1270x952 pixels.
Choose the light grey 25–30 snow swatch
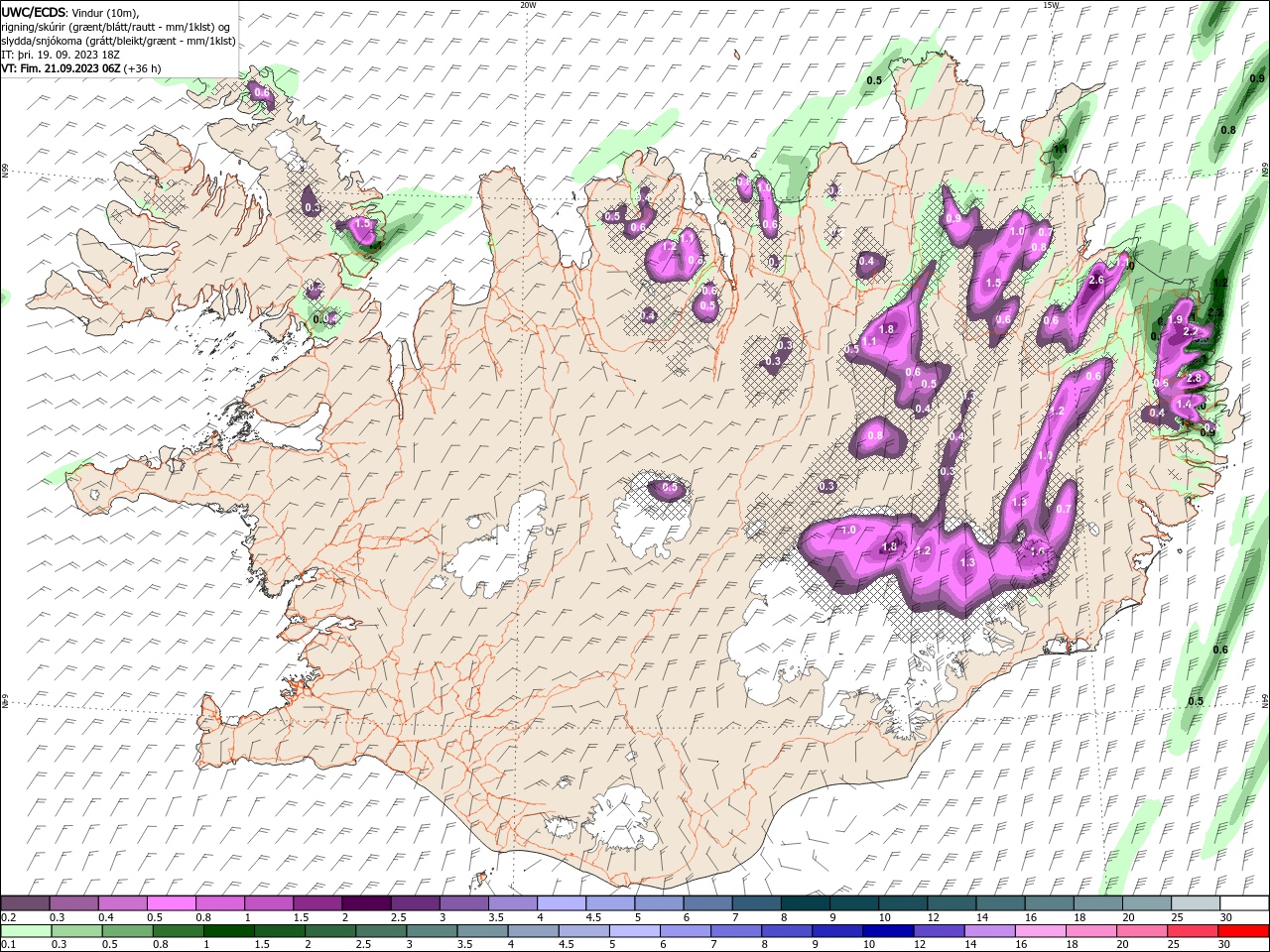(x=1196, y=903)
